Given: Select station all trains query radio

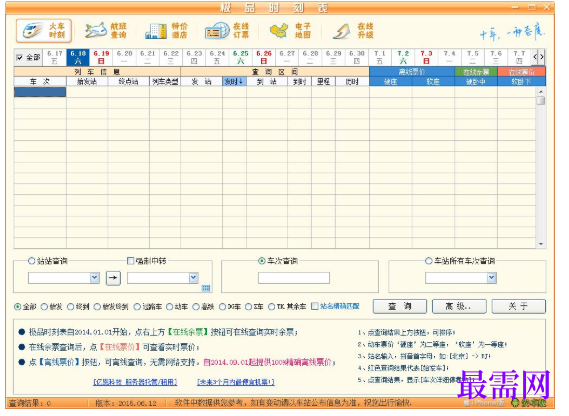Looking at the screenshot, I should [x=429, y=261].
